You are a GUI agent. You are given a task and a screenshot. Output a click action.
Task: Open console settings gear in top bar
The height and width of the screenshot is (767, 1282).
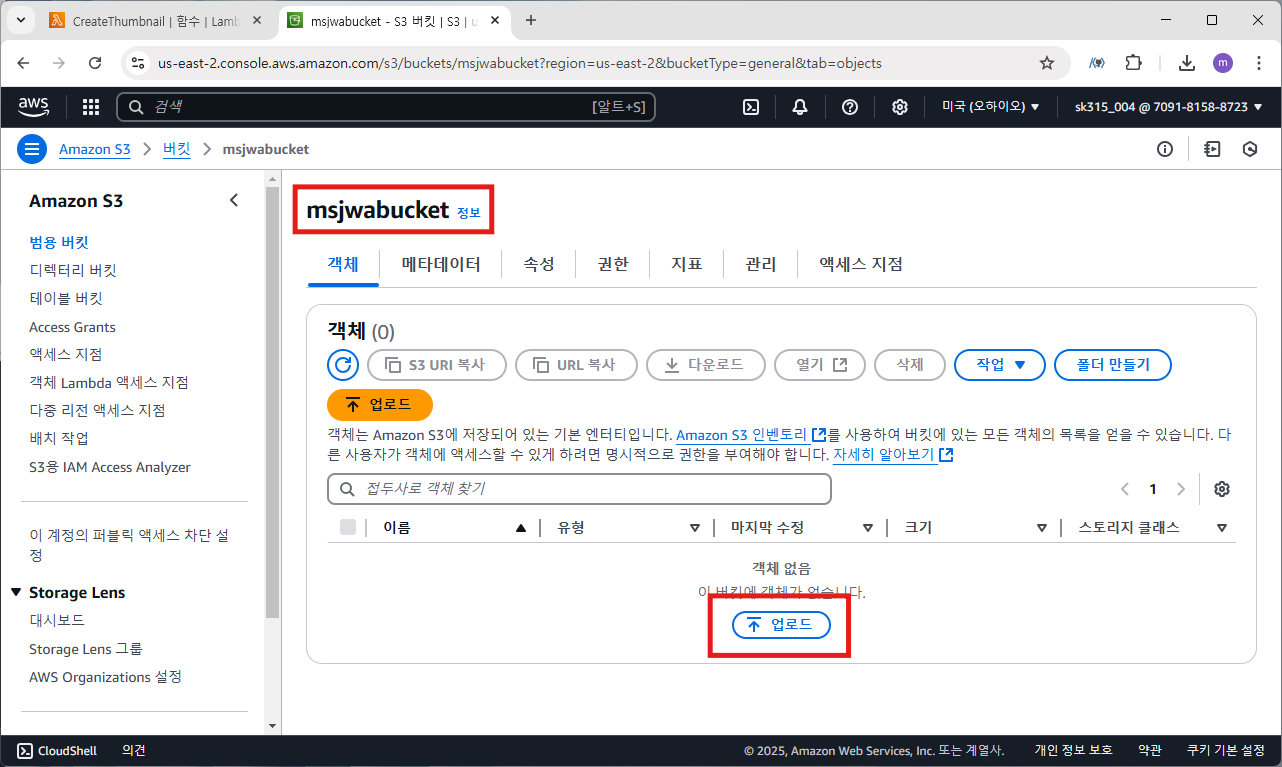tap(900, 107)
